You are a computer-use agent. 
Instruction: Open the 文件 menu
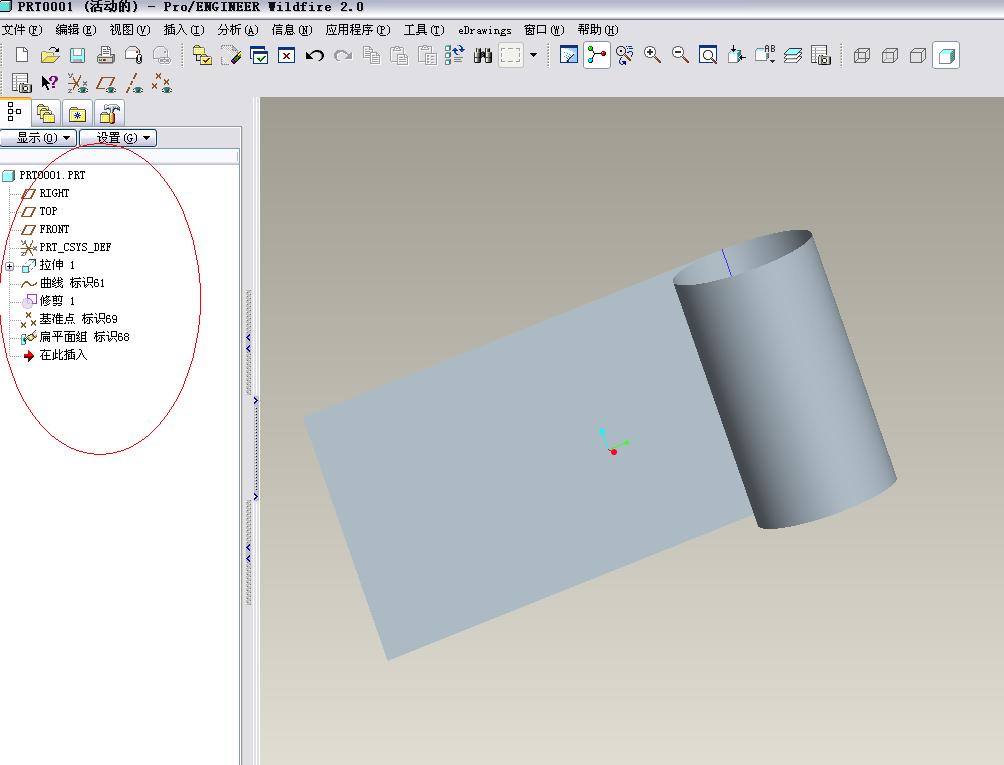coord(22,30)
